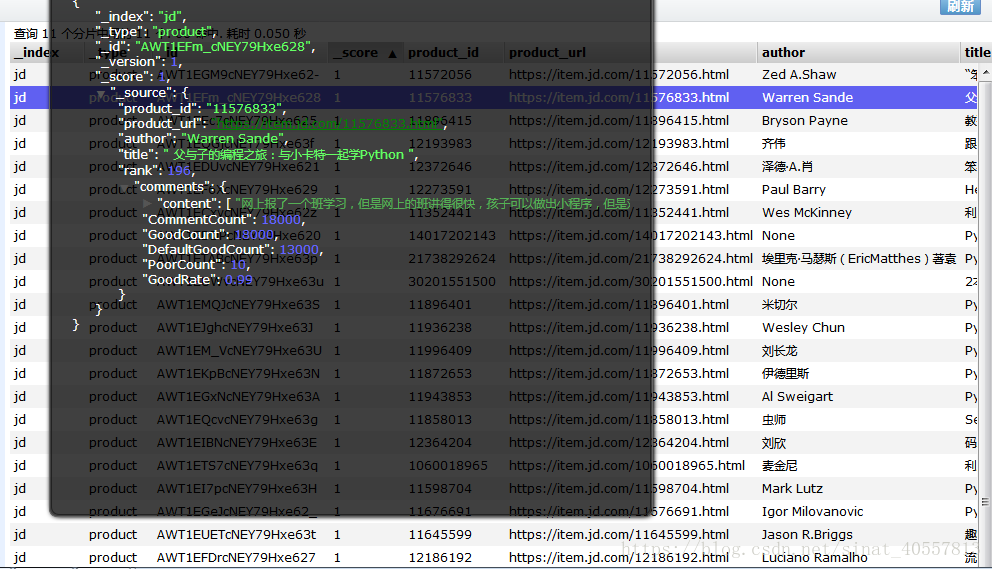
Task: Select author cell Warren Sande in highlighted row
Action: click(x=807, y=97)
